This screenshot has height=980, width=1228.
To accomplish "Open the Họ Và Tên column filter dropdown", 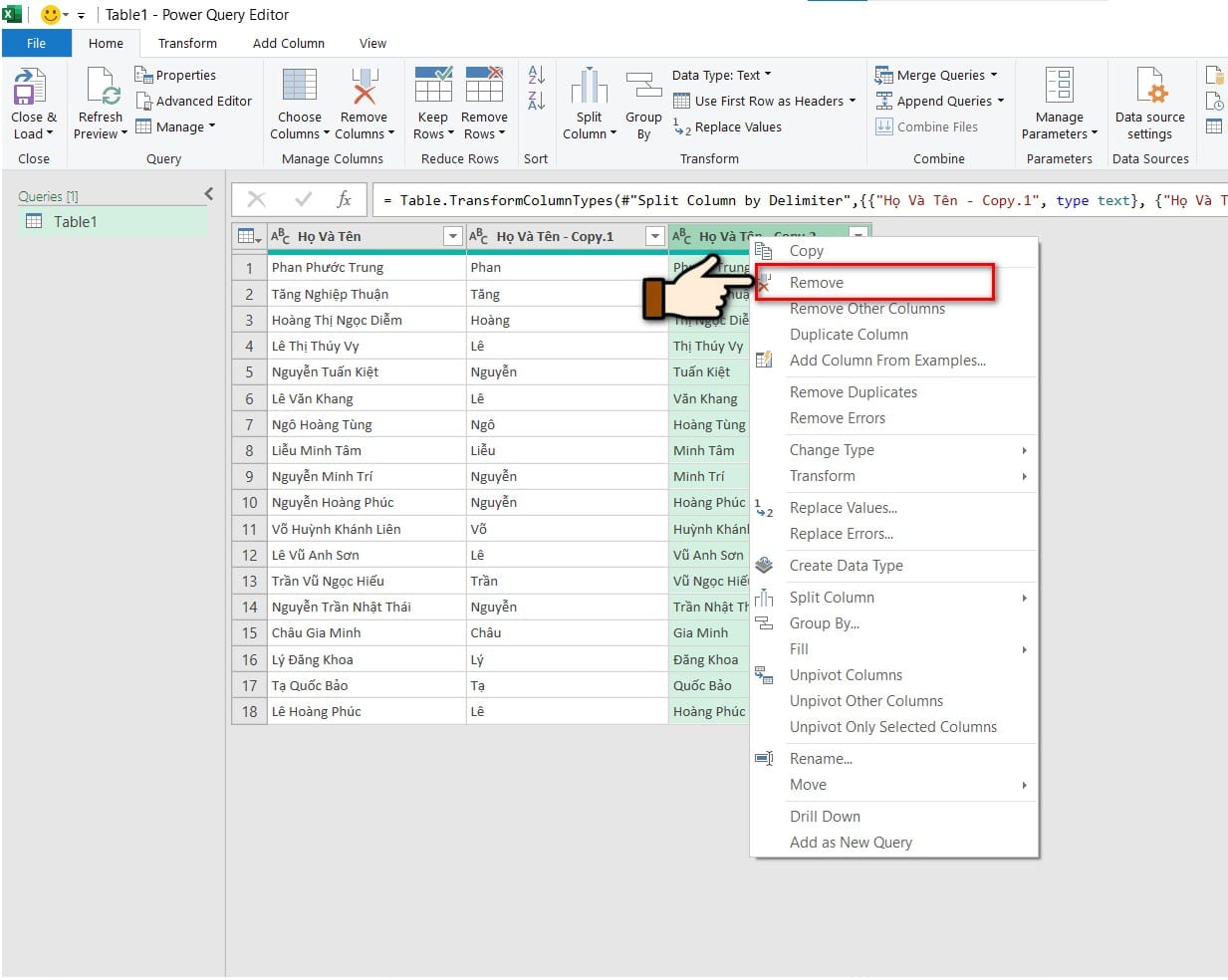I will (x=453, y=236).
